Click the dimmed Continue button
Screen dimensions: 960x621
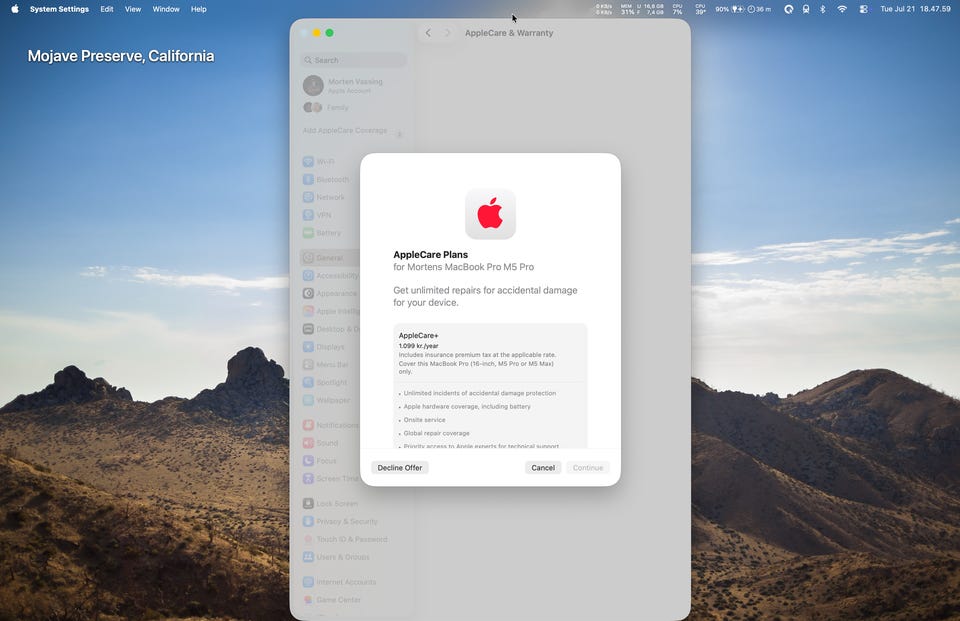pyautogui.click(x=588, y=467)
